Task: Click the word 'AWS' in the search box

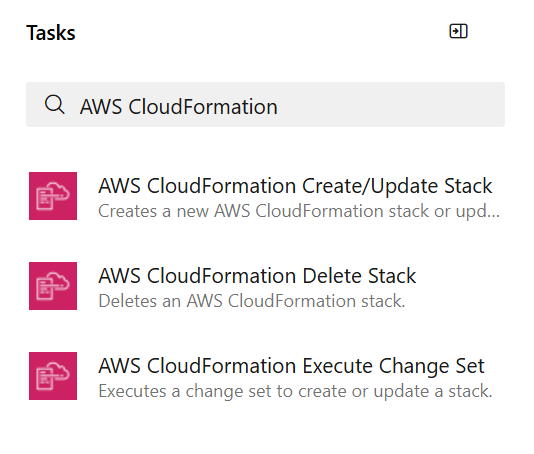Action: [x=101, y=106]
